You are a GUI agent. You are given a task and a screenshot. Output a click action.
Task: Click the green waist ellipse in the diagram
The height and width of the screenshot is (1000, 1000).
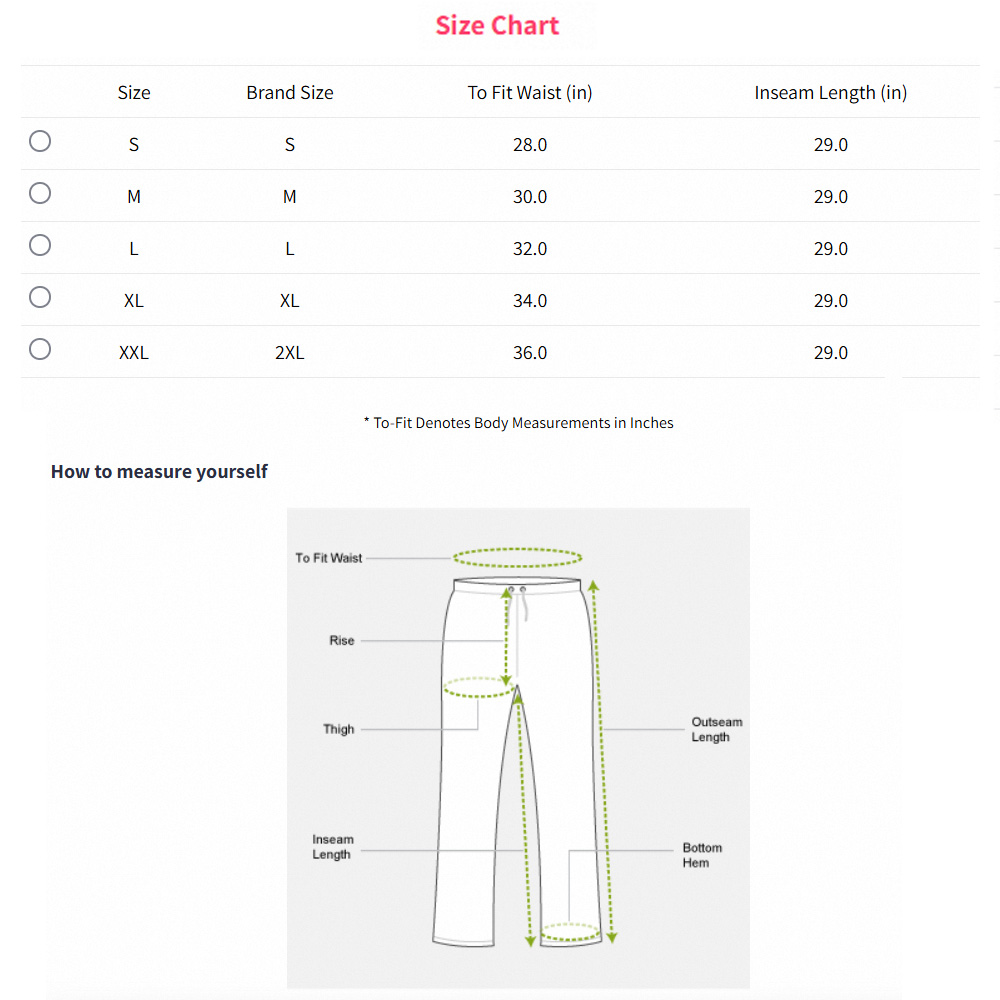[517, 557]
